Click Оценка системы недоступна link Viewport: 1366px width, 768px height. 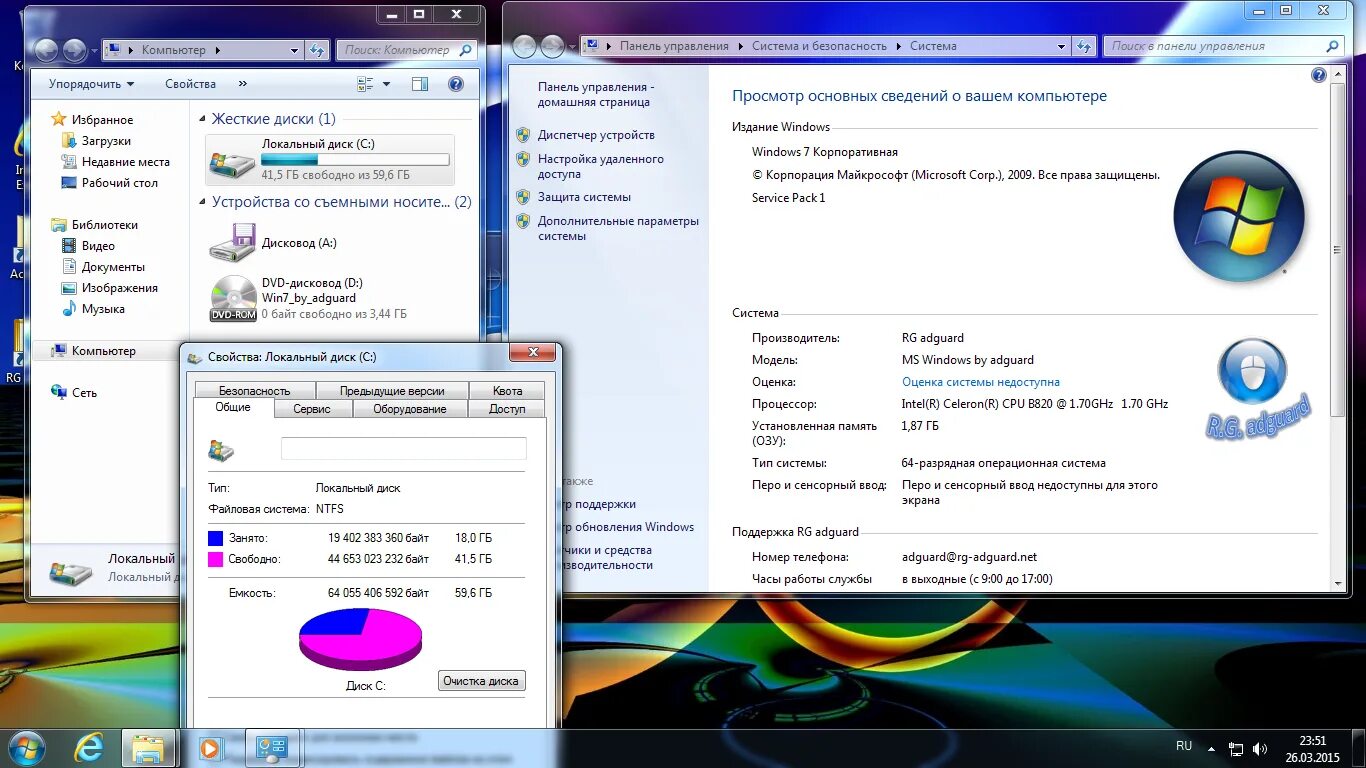pyautogui.click(x=981, y=382)
